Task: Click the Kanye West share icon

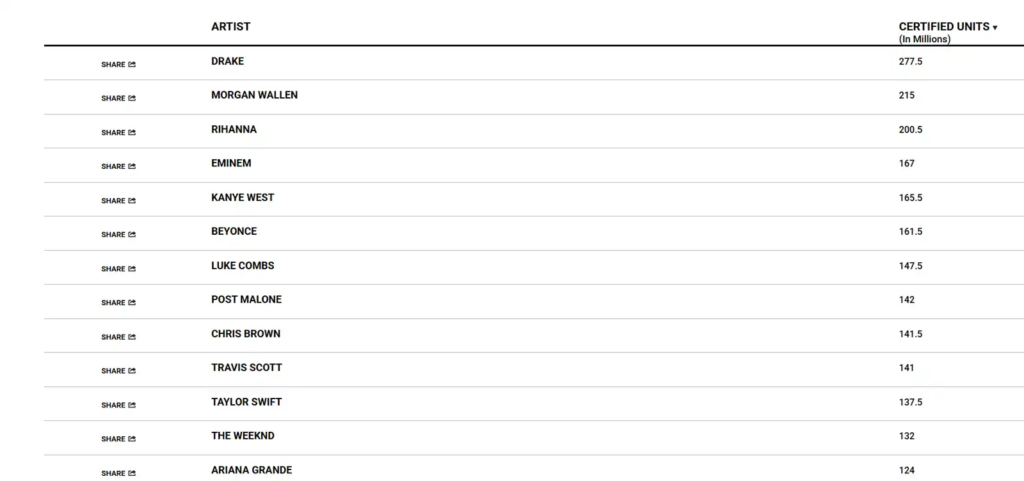Action: coord(132,201)
